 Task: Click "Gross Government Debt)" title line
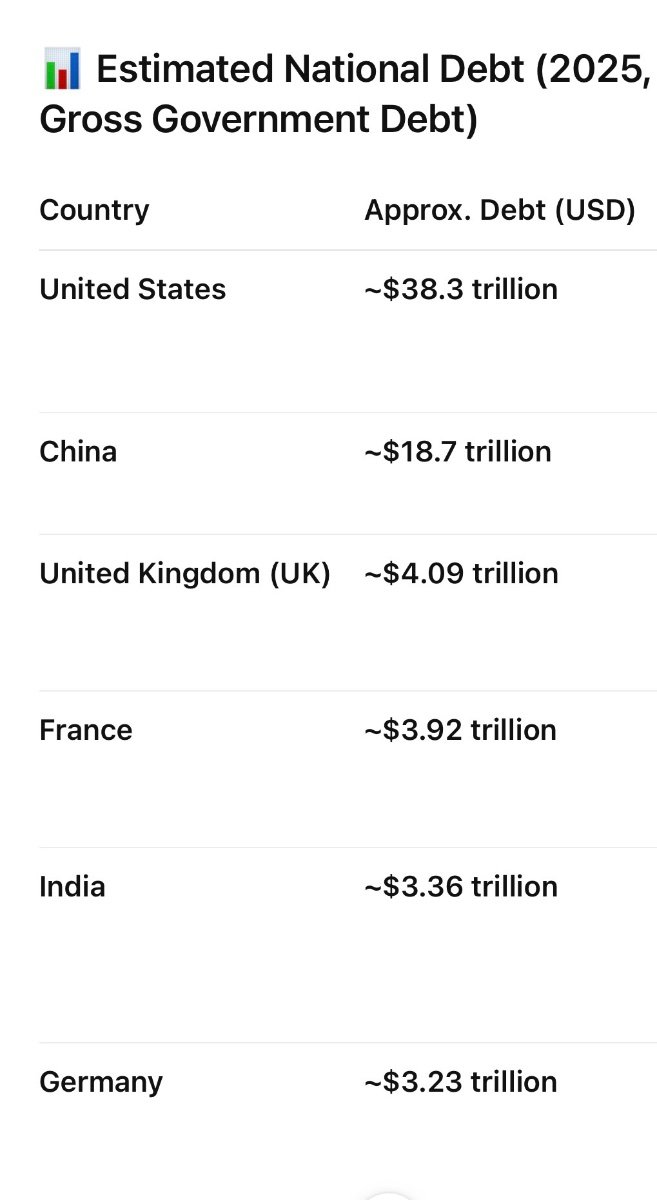click(258, 120)
